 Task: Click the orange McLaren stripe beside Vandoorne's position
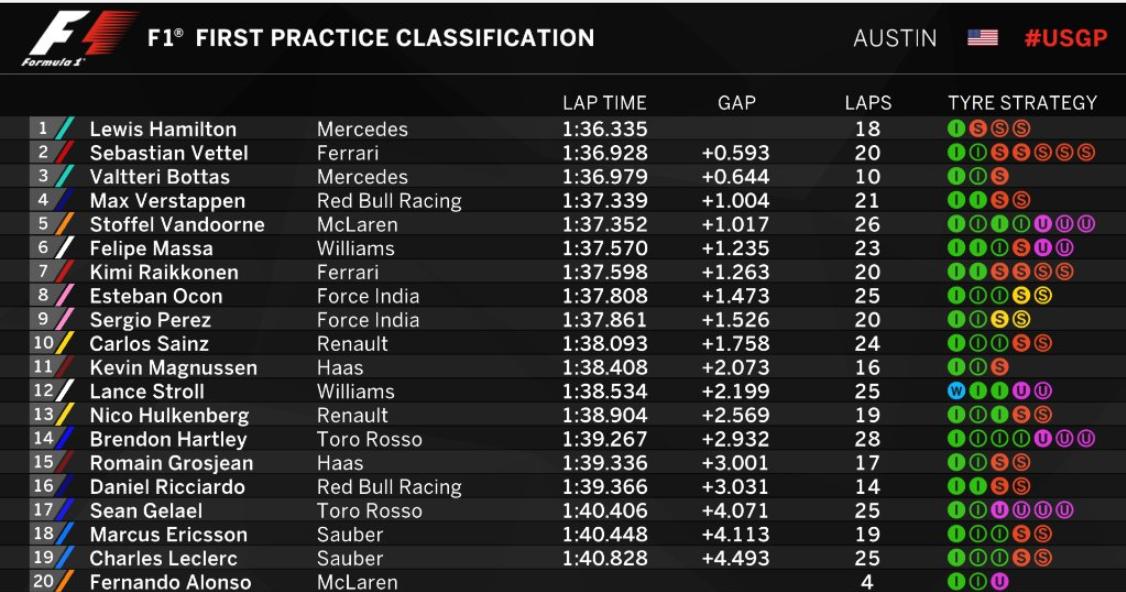(64, 224)
